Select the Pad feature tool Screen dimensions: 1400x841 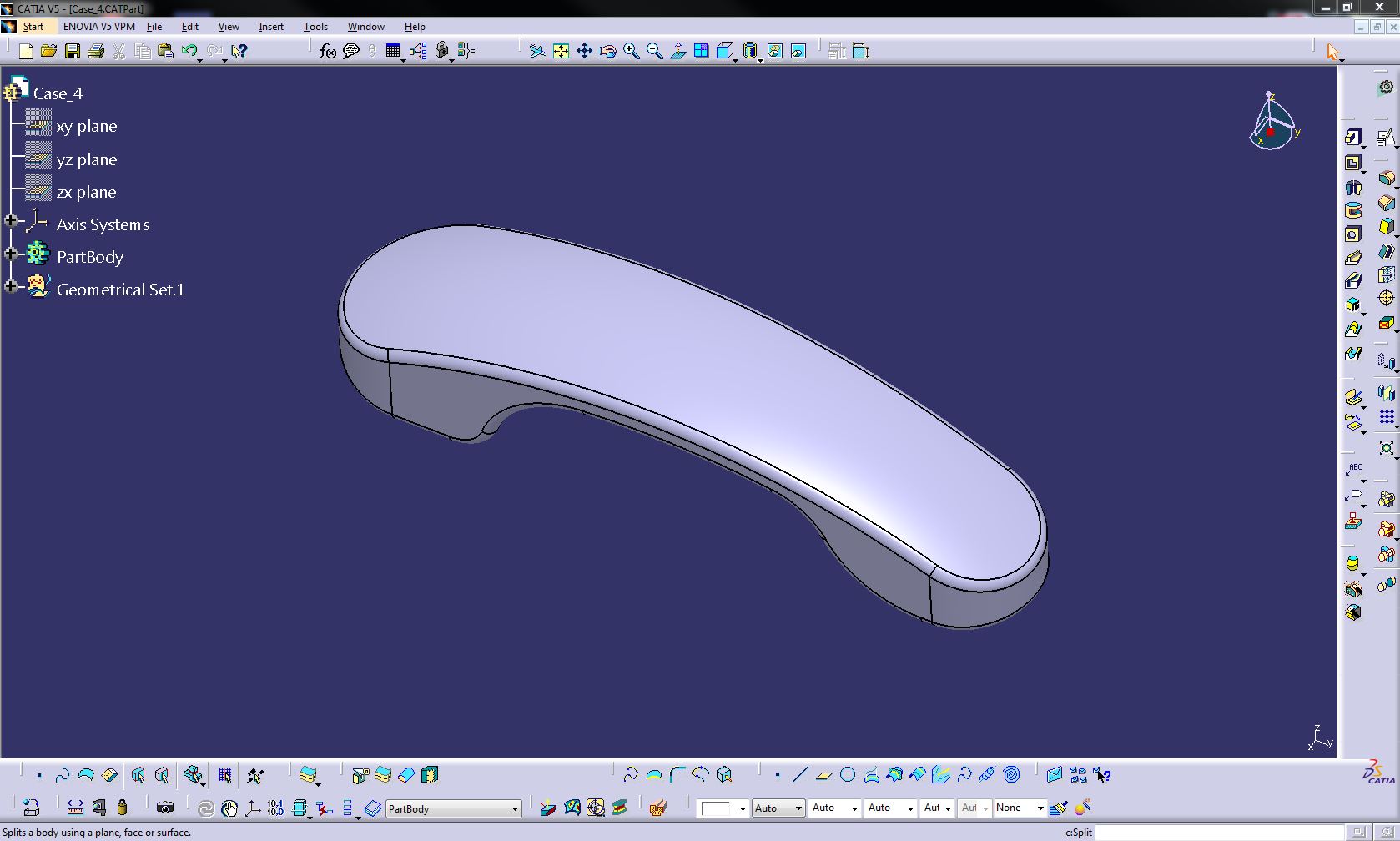coord(1353,138)
